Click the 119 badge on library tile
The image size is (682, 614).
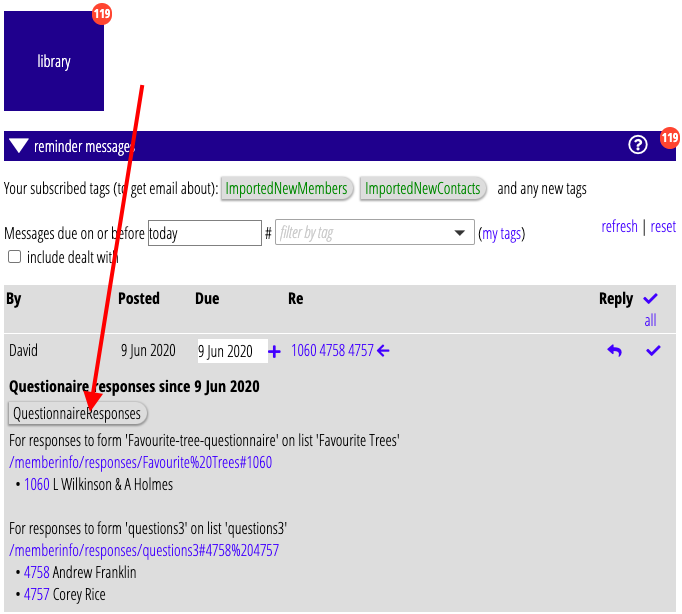(x=102, y=14)
